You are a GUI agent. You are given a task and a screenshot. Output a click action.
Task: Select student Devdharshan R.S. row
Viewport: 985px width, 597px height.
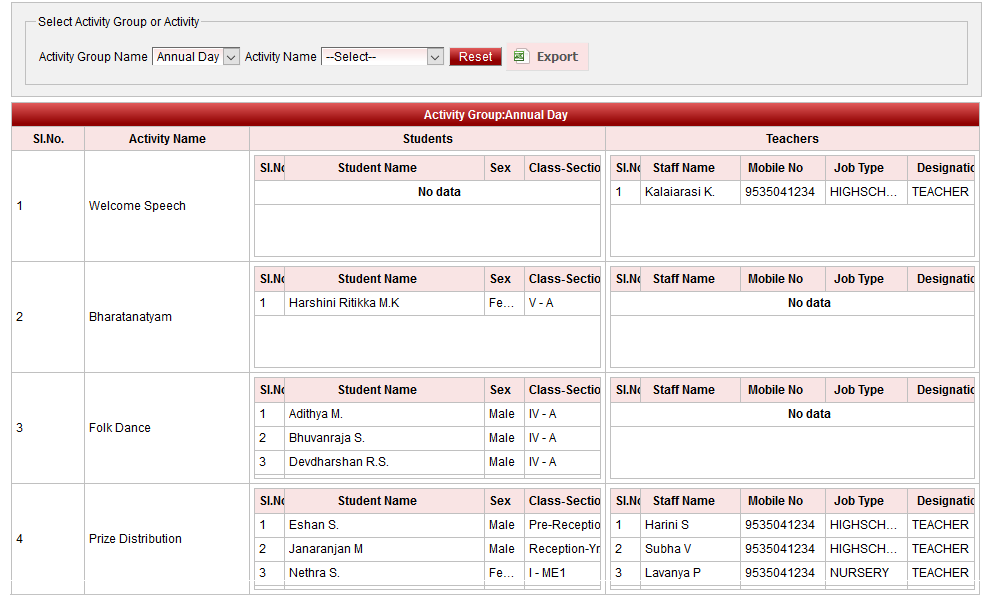pos(338,462)
